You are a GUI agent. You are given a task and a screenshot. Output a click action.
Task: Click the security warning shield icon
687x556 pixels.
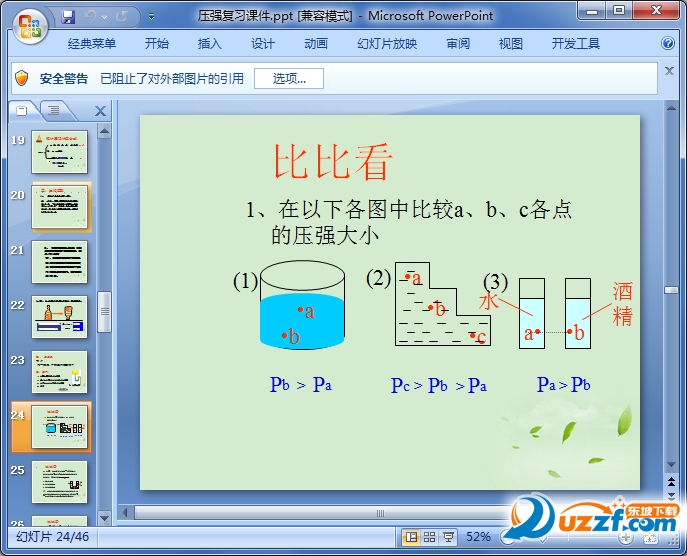(x=21, y=78)
